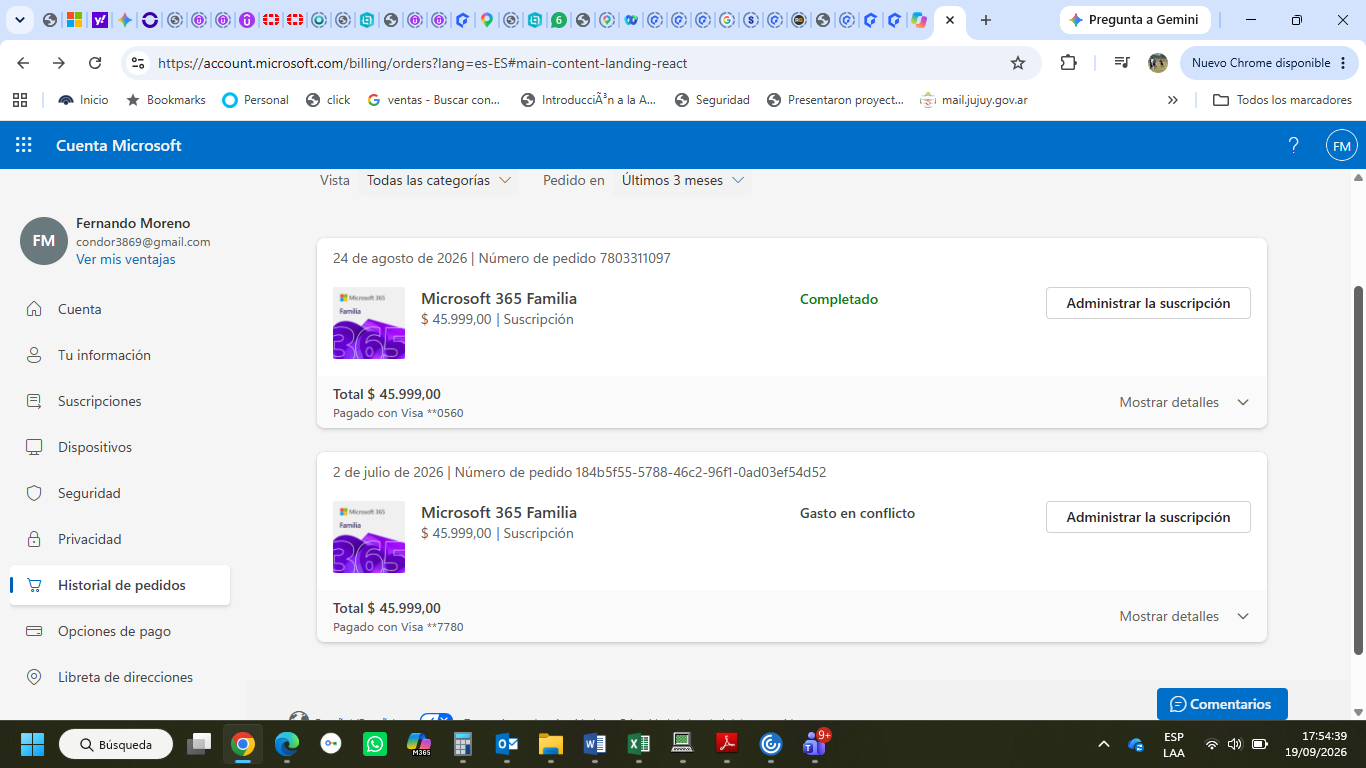
Task: Reload the page with the refresh icon
Action: pos(95,63)
